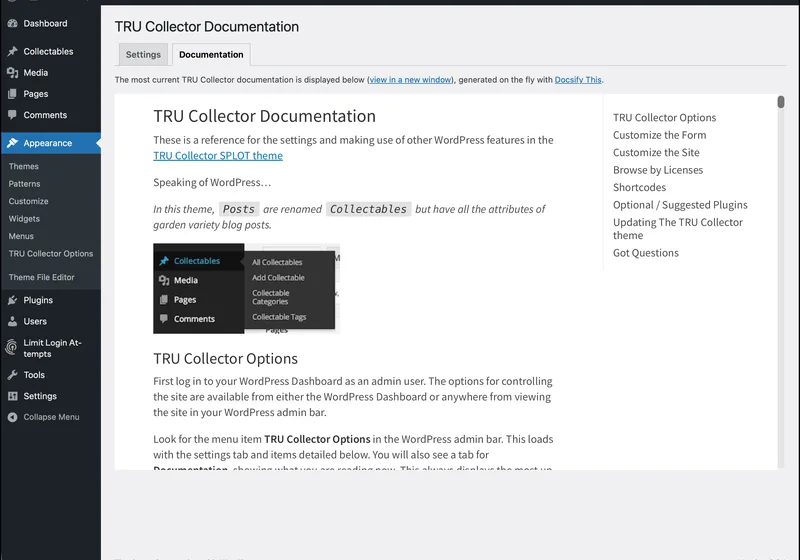Open the Patterns submenu item

click(24, 184)
